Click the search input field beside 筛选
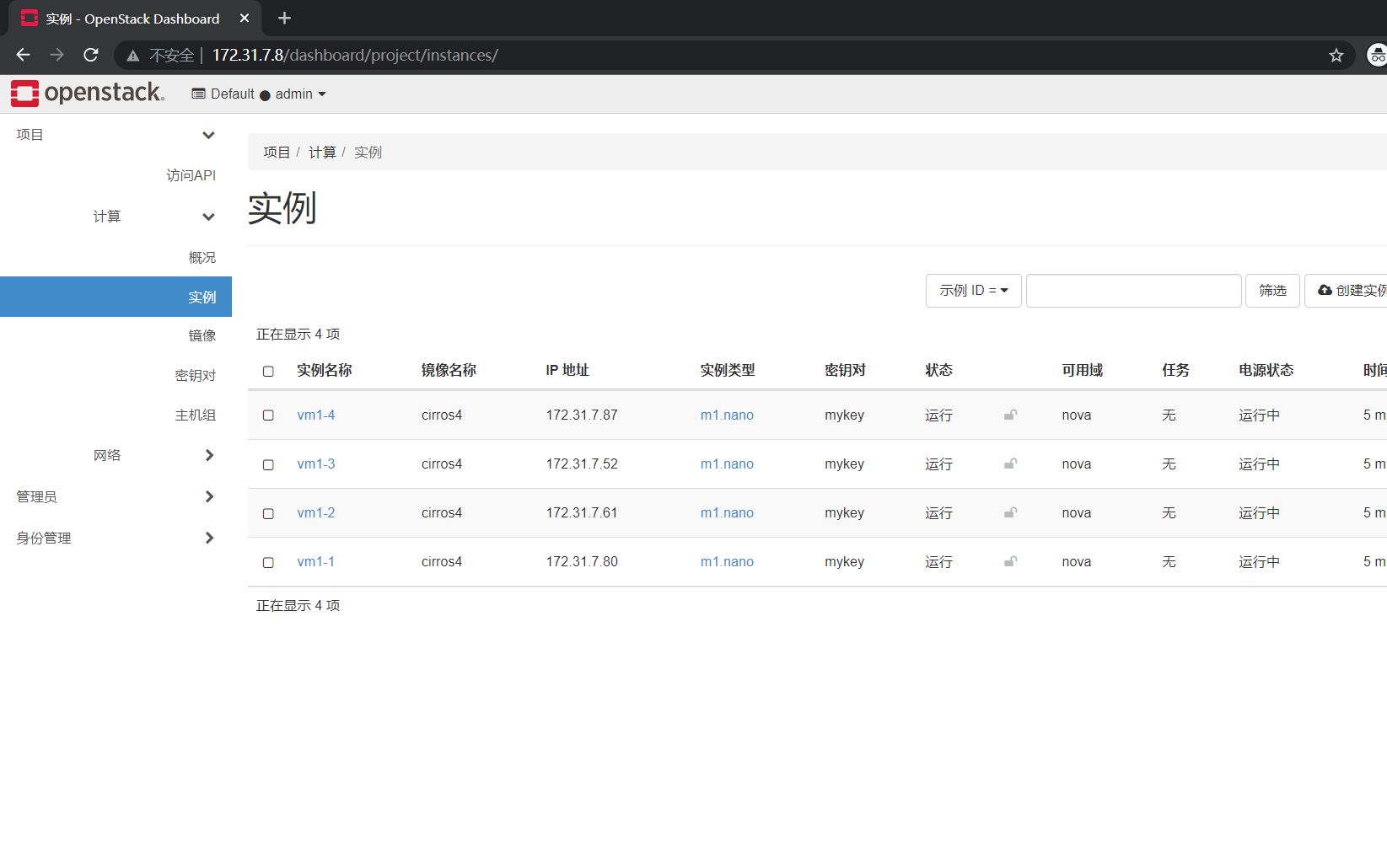Viewport: 1387px width, 868px height. point(1133,290)
